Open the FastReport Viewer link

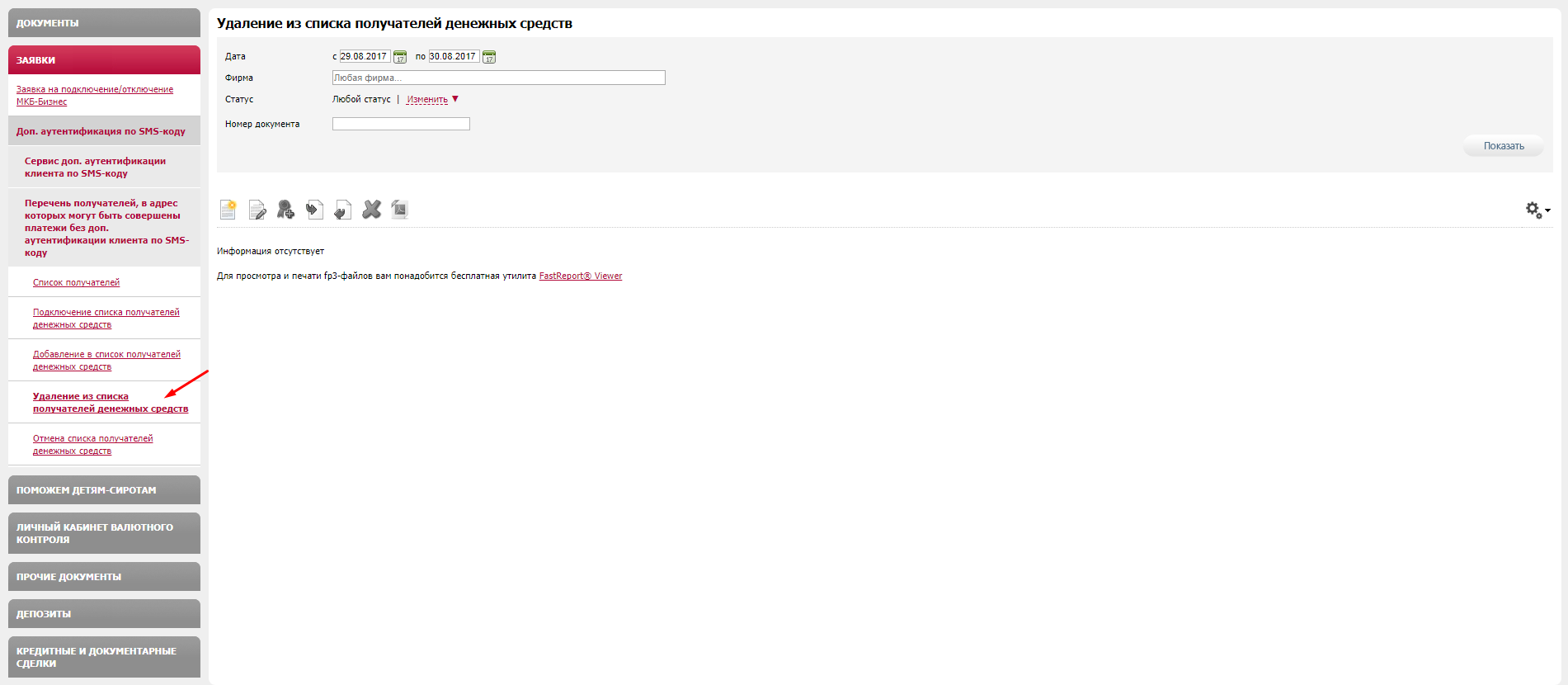pyautogui.click(x=581, y=276)
